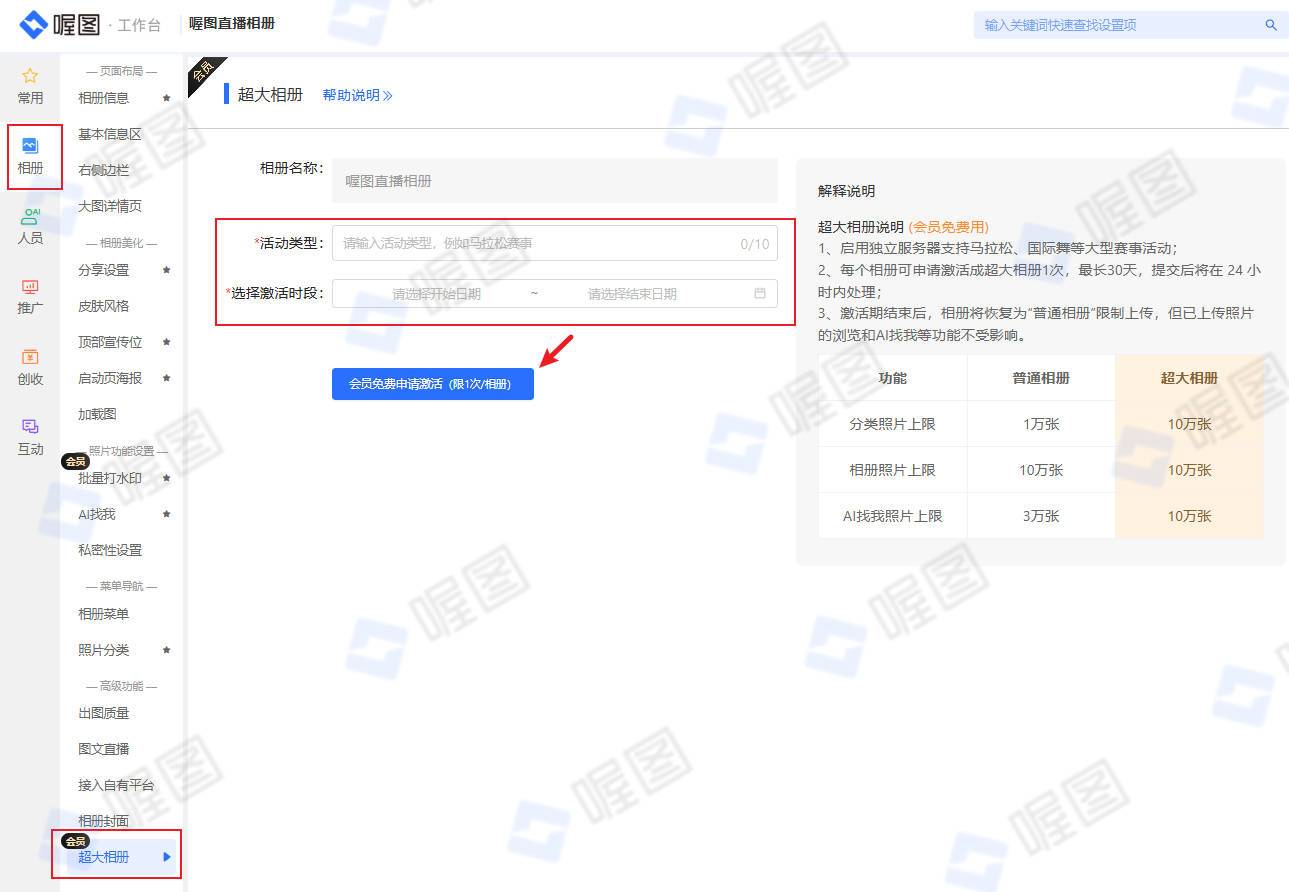Open the 互动 sidebar section
This screenshot has width=1289, height=892.
click(x=30, y=437)
